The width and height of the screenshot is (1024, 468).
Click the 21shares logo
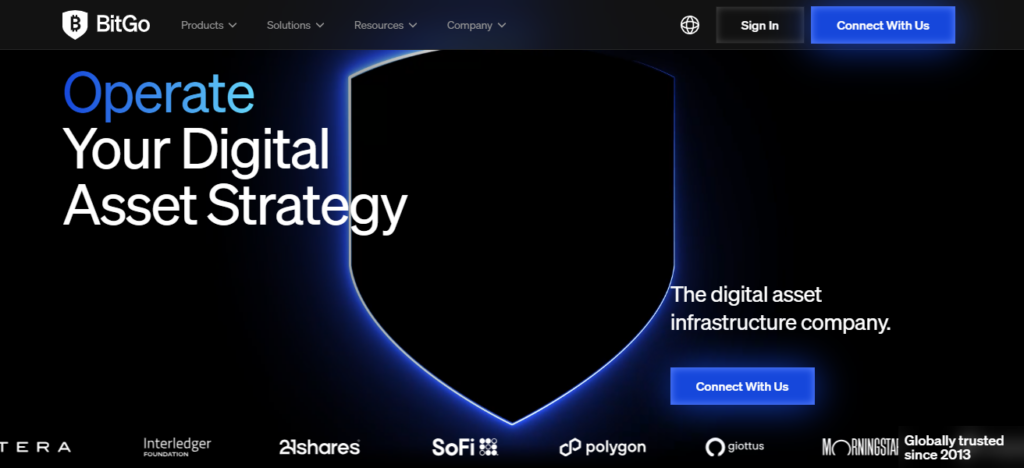(x=319, y=447)
